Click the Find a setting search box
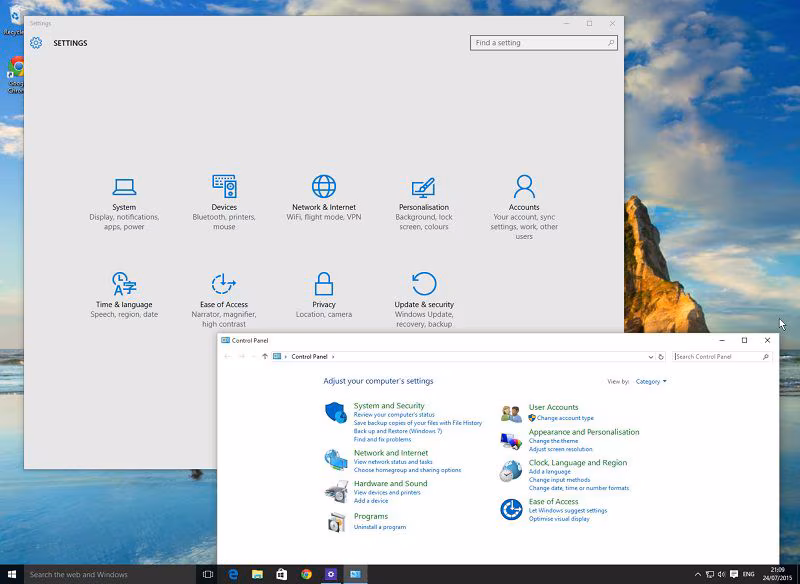 [x=538, y=43]
